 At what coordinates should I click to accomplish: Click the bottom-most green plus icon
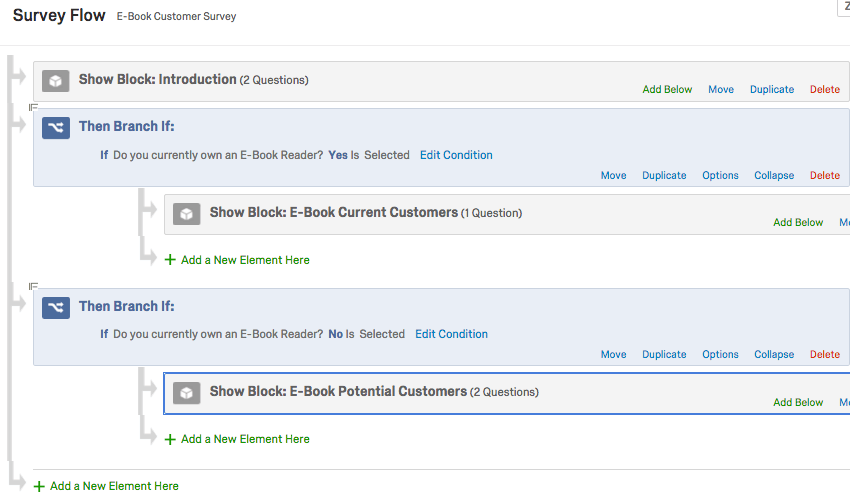pos(39,486)
